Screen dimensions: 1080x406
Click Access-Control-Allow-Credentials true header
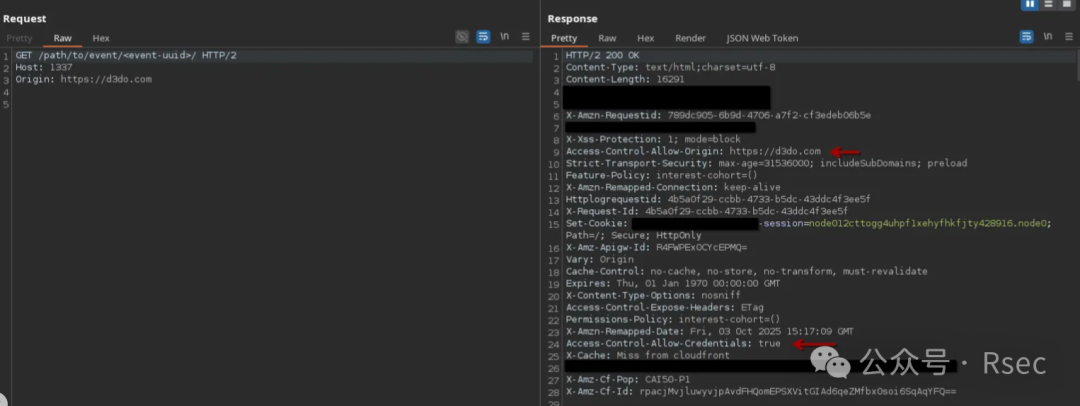click(673, 343)
